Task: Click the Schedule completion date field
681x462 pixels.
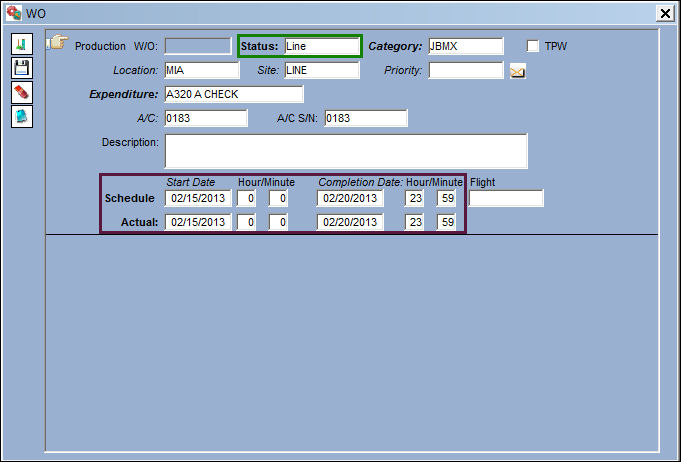Action: 350,198
